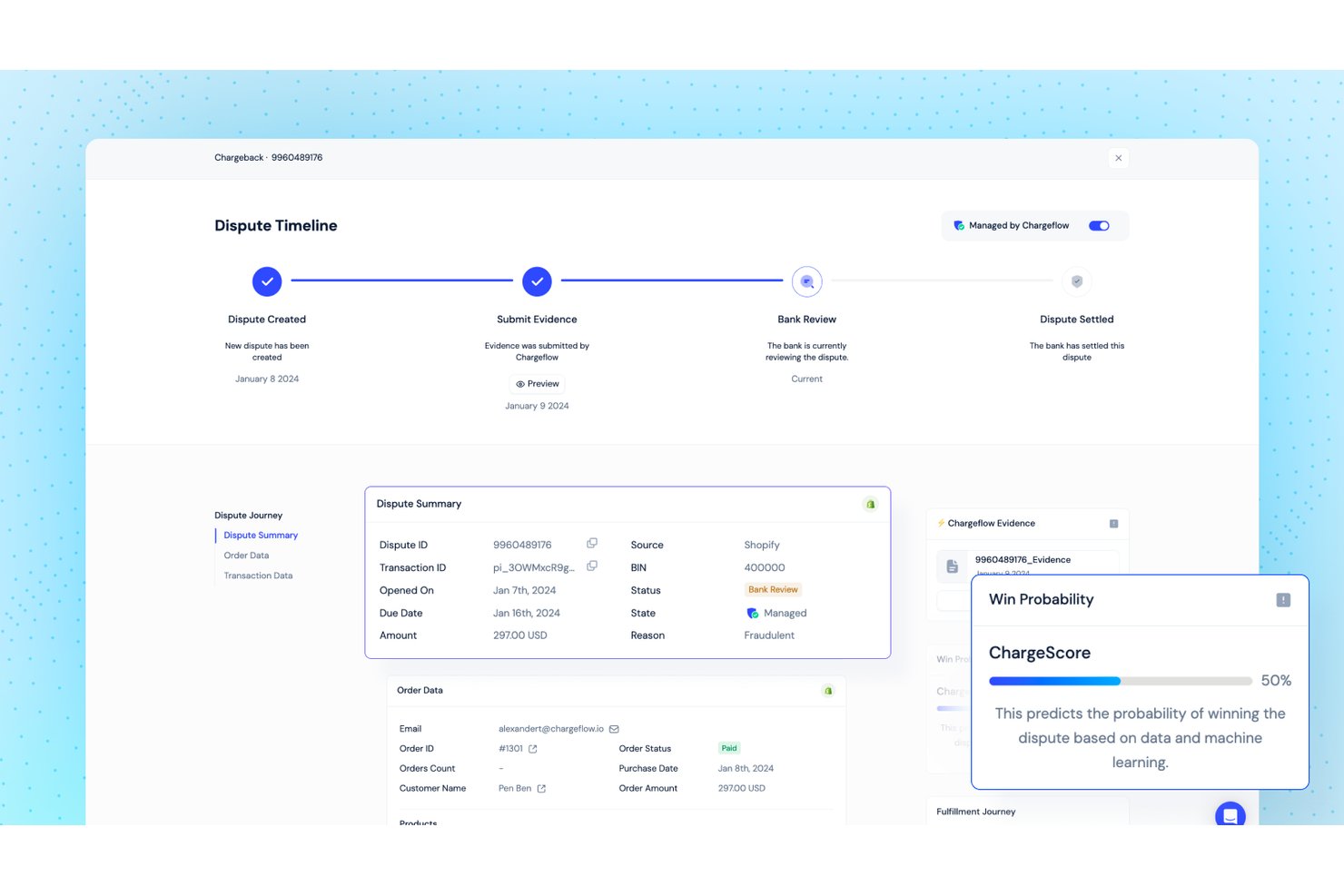Open external link icon for order #1301
Image resolution: width=1344 pixels, height=896 pixels.
[x=533, y=749]
